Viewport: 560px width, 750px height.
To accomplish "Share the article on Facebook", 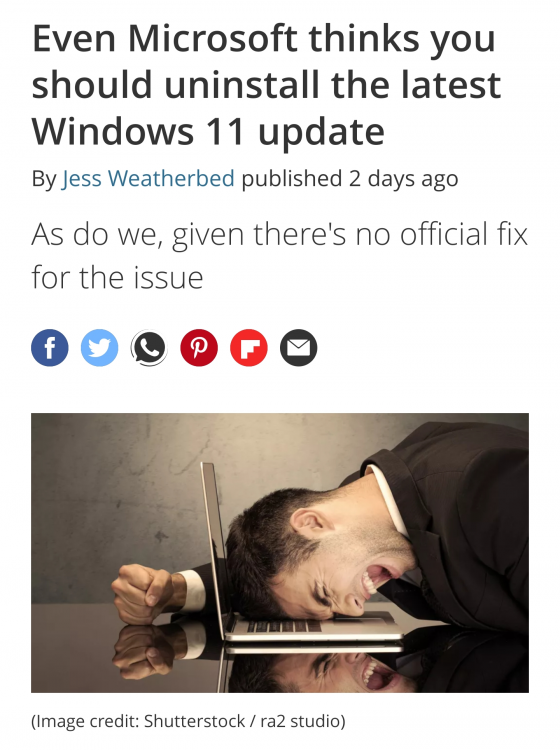I will (x=50, y=348).
